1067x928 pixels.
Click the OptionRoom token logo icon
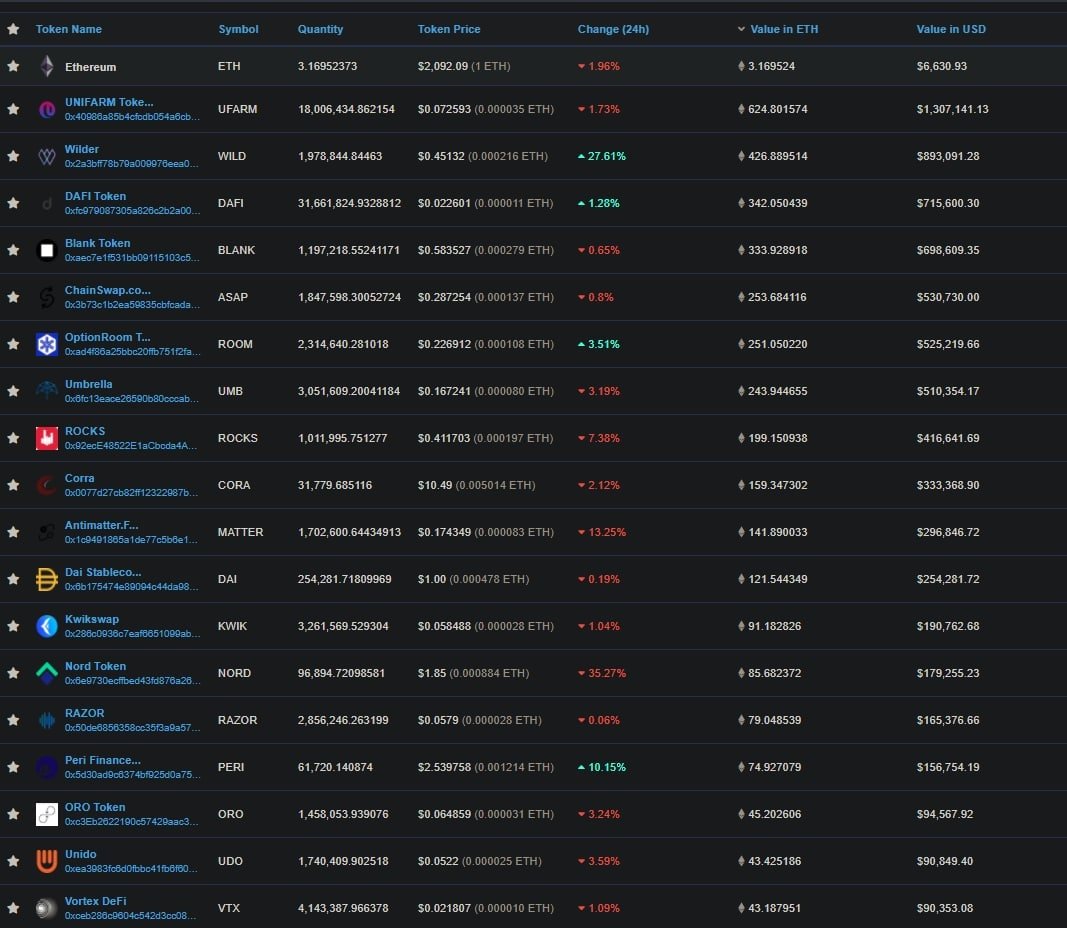pos(46,344)
